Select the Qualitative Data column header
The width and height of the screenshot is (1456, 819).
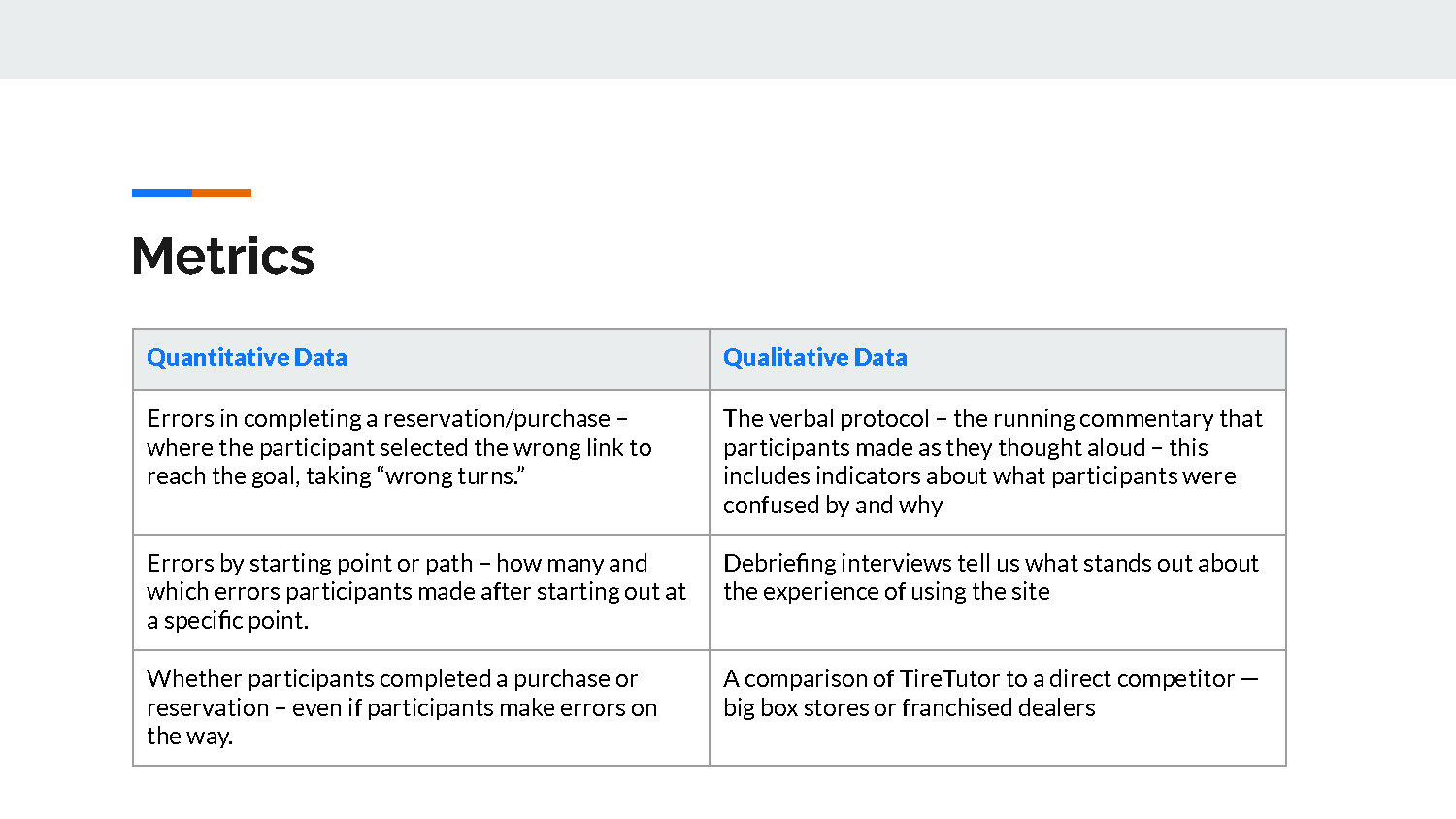point(998,359)
